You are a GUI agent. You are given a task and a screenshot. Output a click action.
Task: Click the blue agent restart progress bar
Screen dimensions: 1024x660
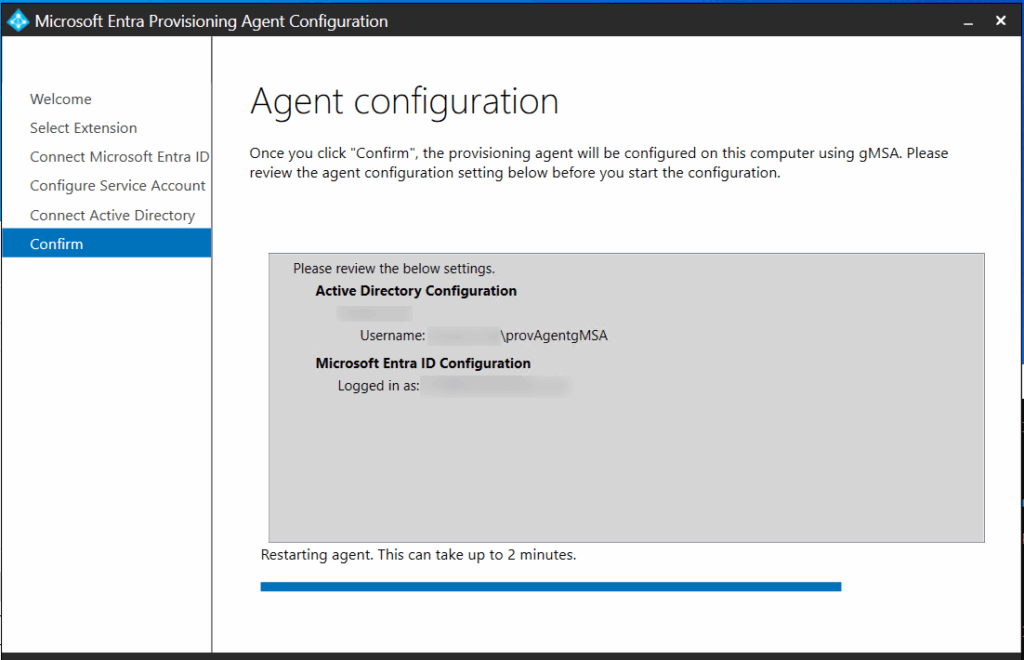point(550,587)
